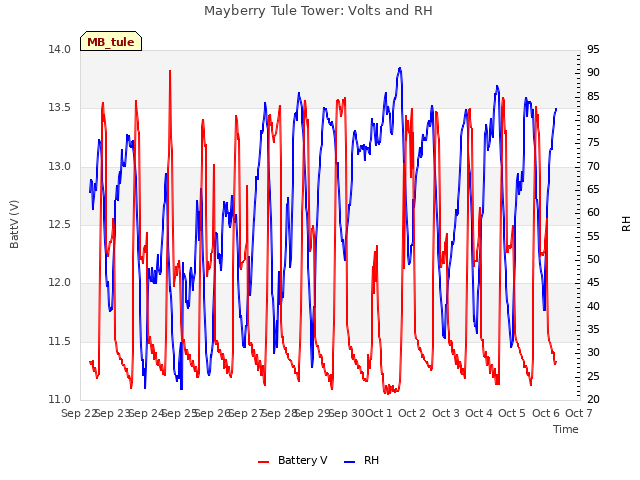The image size is (640, 480).
Task: Click the 95 right axis value
Action: (593, 49)
